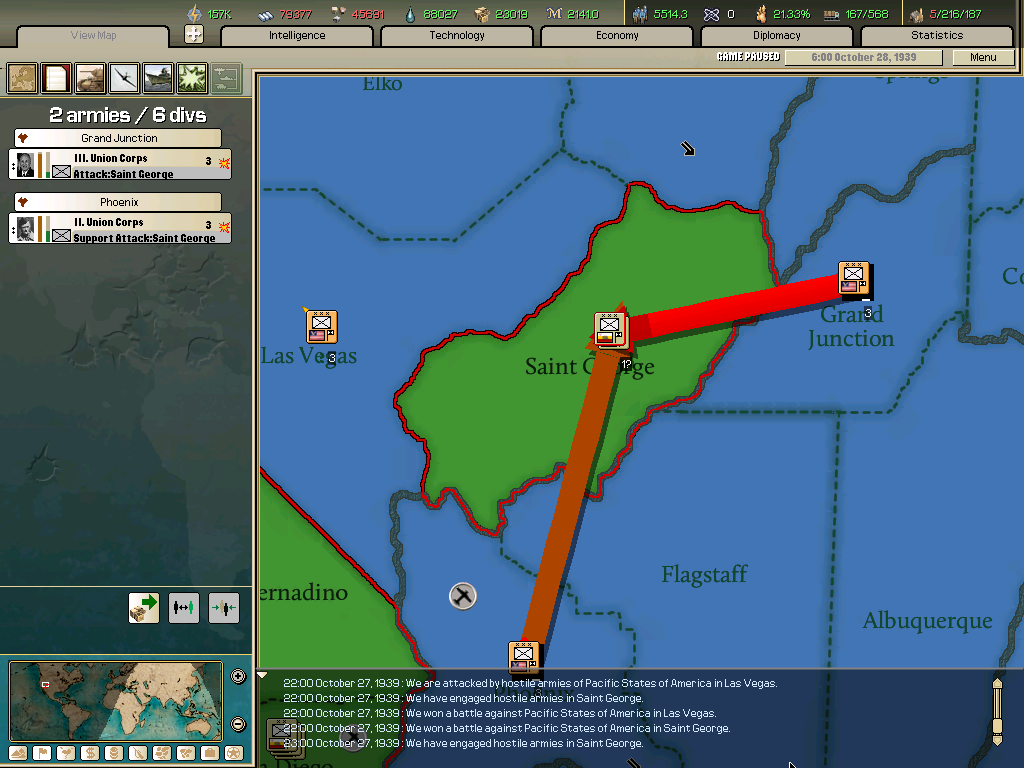Select the aircraft icon for air units view
1024x768 pixels.
(122, 78)
